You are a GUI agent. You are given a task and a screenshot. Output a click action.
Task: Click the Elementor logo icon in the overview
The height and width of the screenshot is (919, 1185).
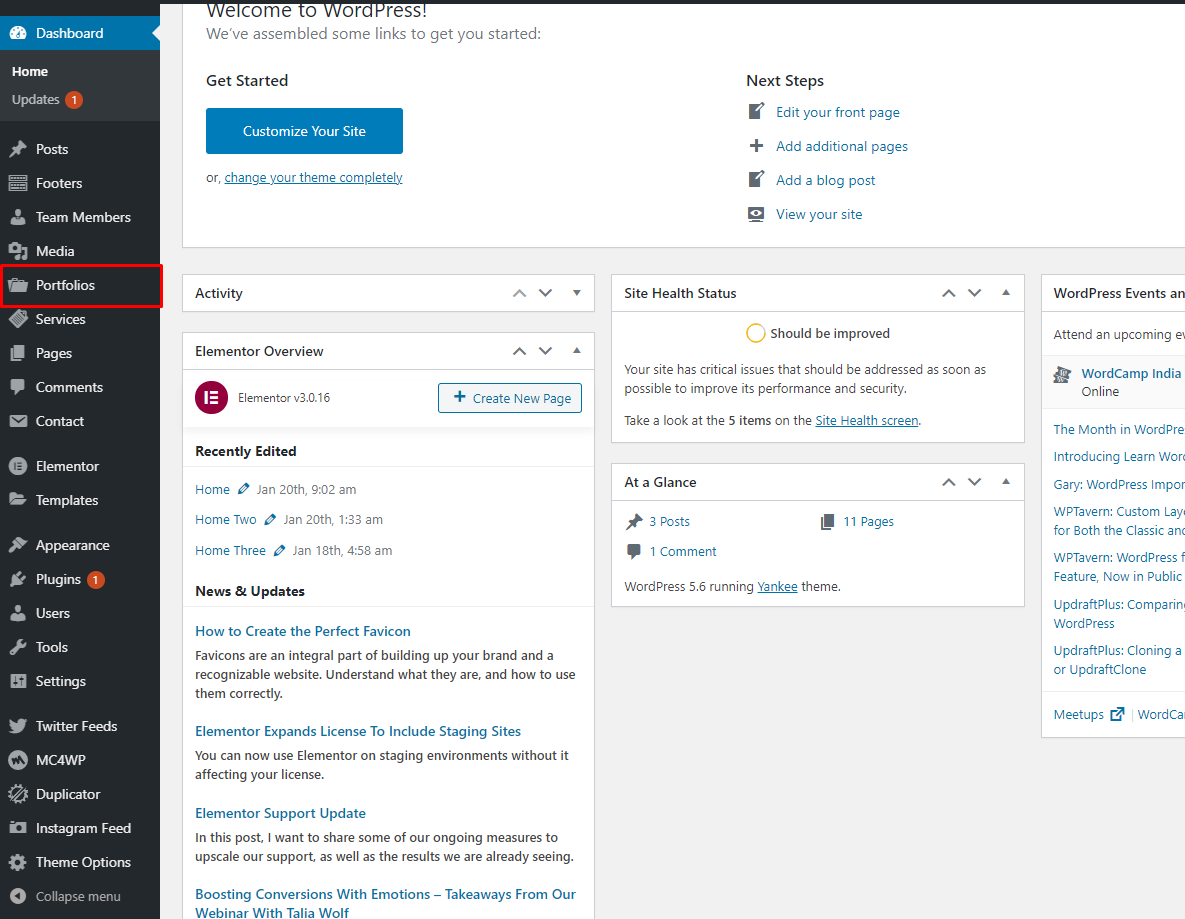[211, 397]
